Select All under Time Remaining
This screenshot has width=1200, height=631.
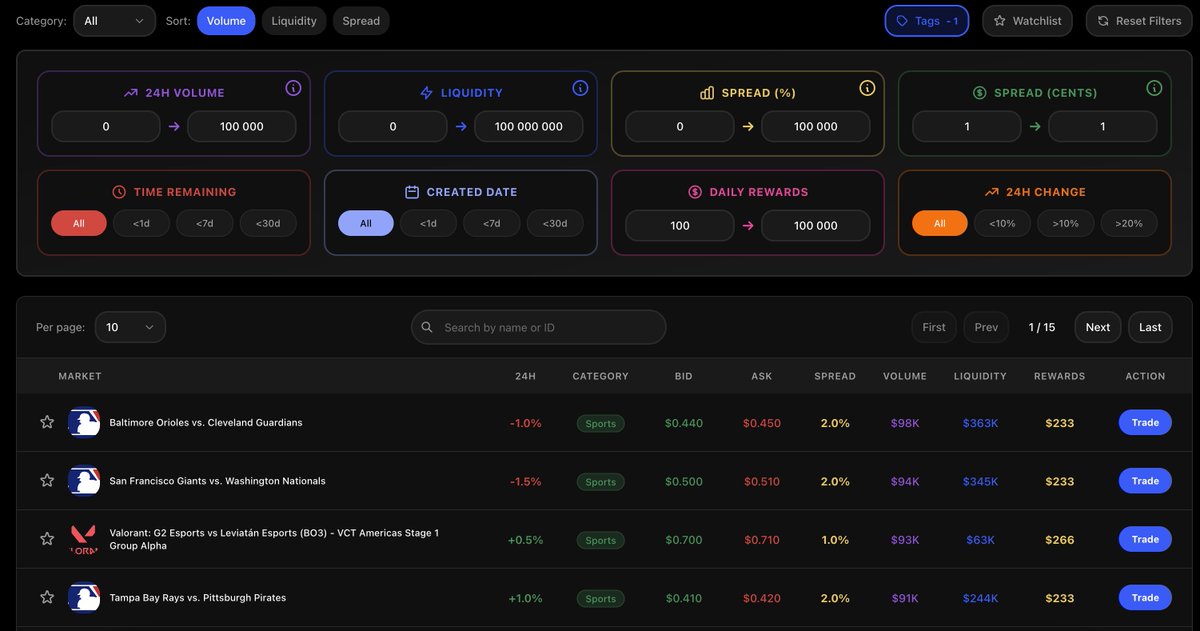[79, 224]
